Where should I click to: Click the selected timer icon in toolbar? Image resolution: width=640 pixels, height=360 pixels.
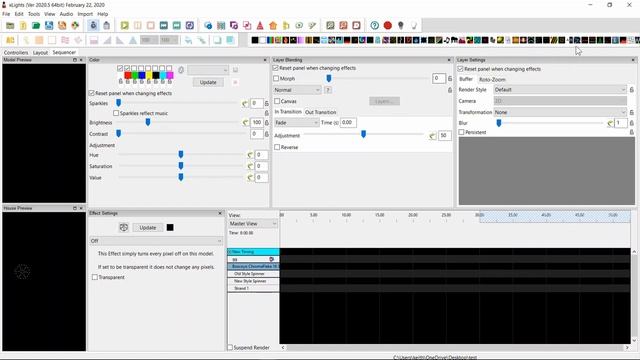[93, 26]
